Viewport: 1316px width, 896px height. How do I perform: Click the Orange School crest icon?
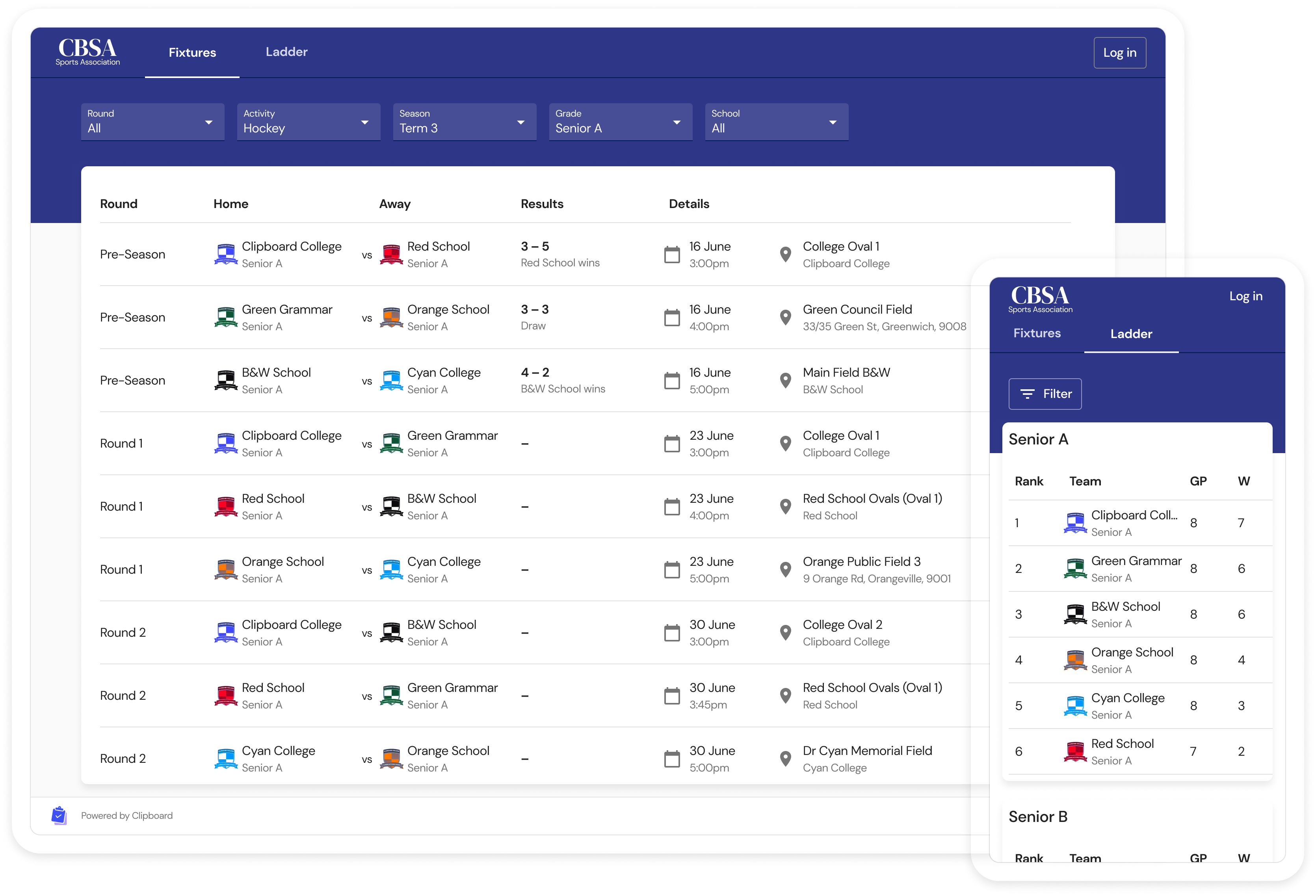tap(391, 317)
